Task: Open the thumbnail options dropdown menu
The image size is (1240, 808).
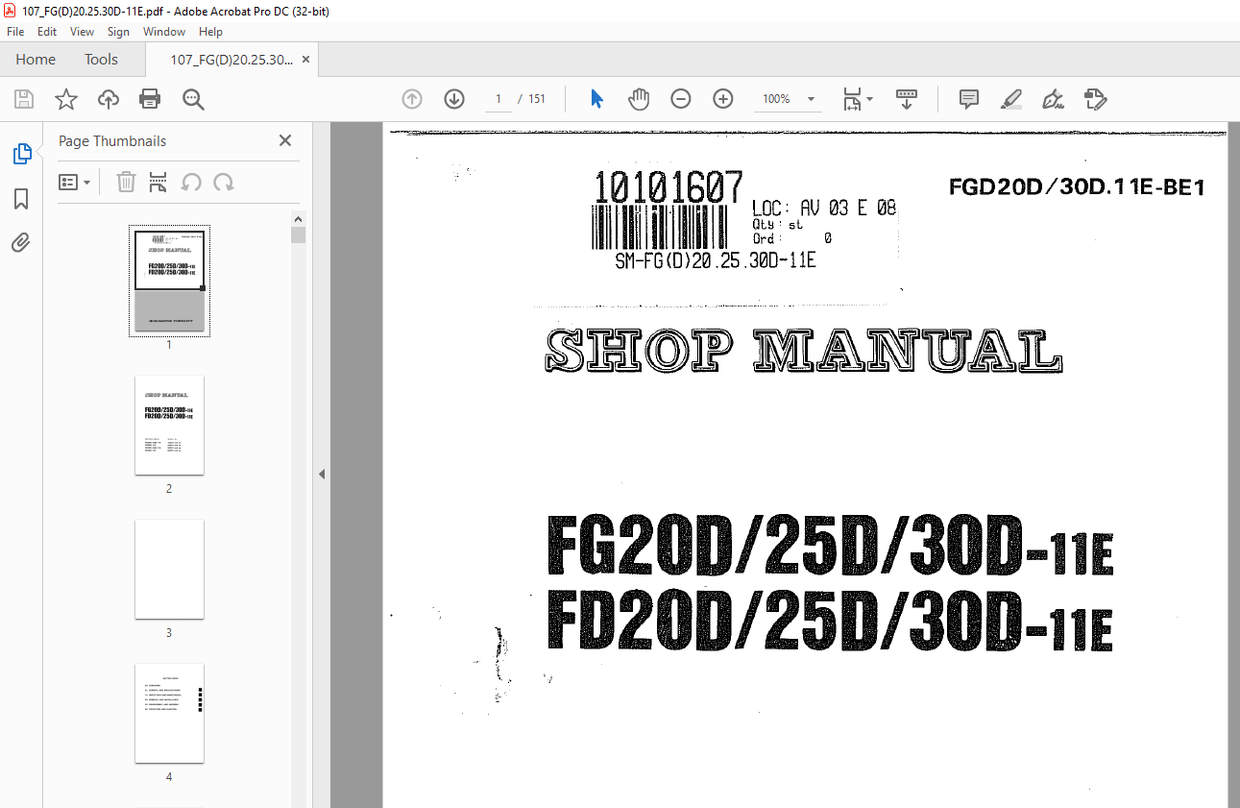Action: [x=74, y=181]
